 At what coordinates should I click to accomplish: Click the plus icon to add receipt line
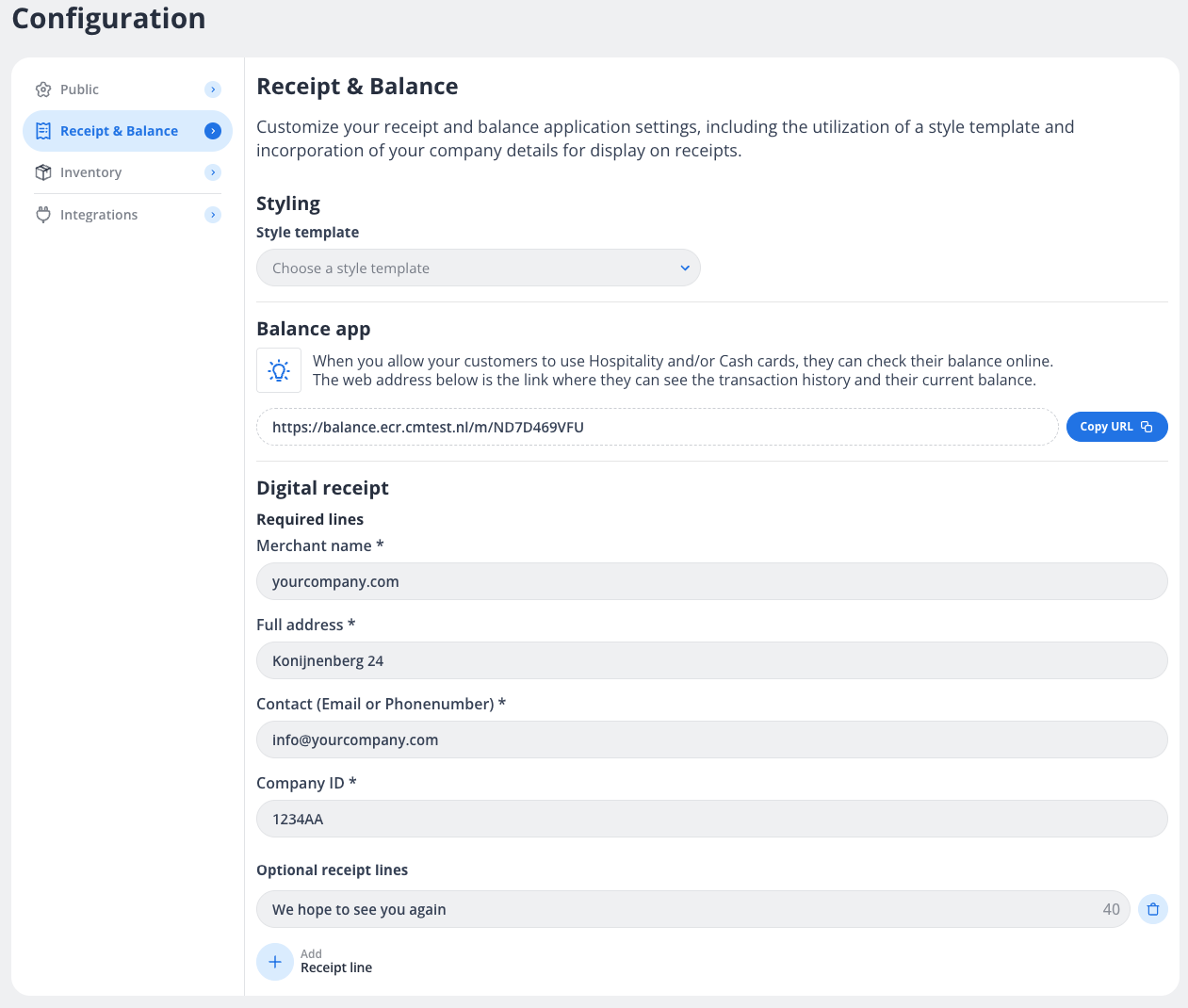(275, 962)
